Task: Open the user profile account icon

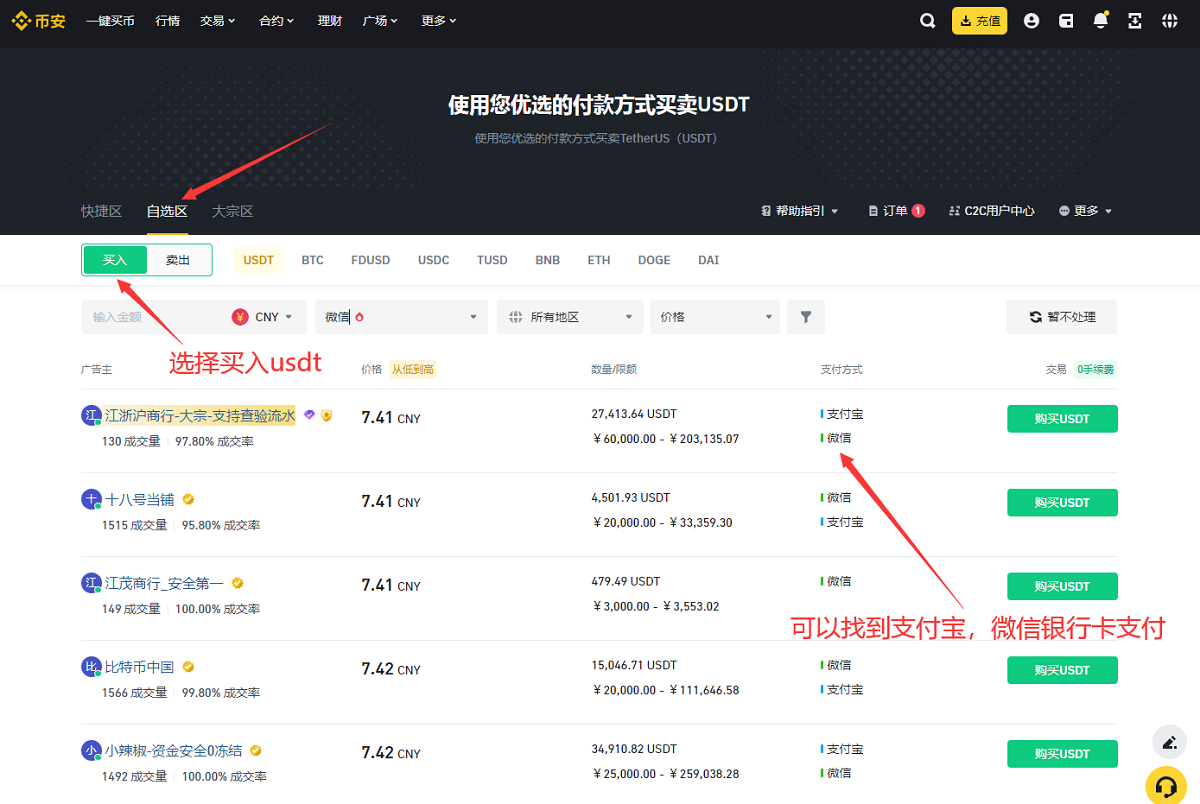Action: tap(1032, 21)
